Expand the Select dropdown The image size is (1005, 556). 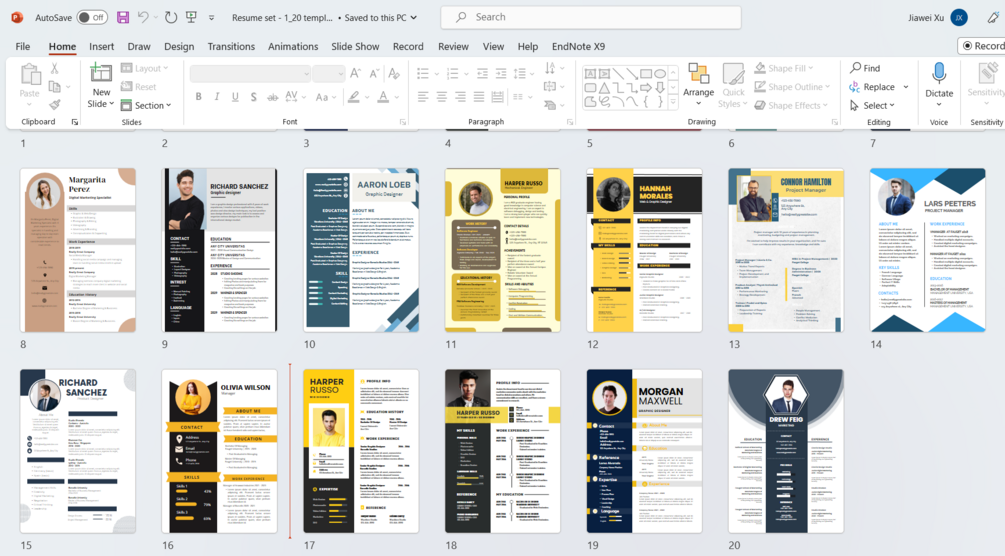pos(872,105)
